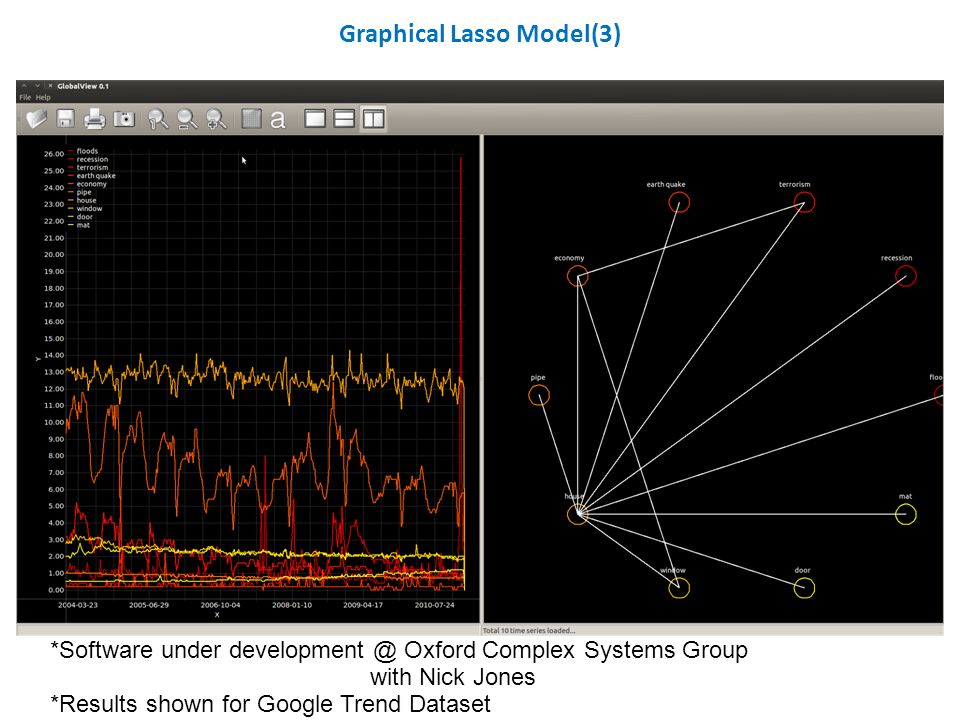Click the '2005-06-29' x-axis date
This screenshot has height=720, width=960.
pos(149,605)
